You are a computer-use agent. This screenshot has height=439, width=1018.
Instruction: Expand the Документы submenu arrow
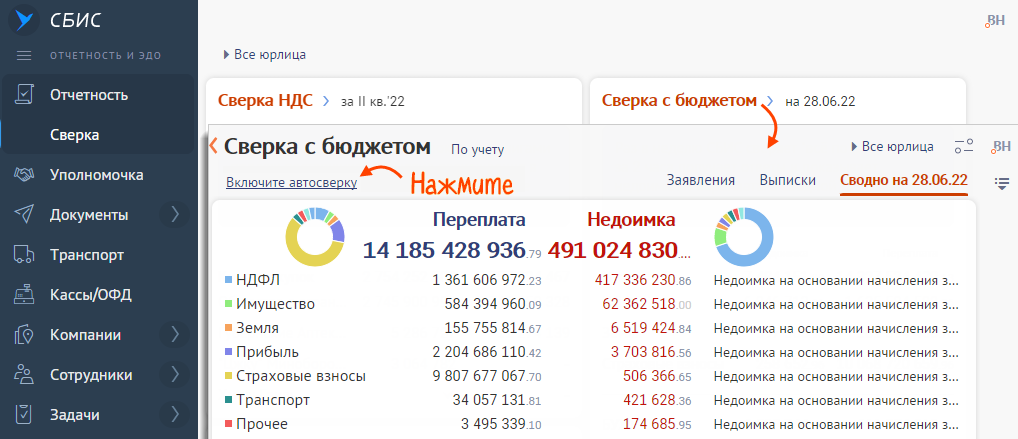pyautogui.click(x=174, y=215)
